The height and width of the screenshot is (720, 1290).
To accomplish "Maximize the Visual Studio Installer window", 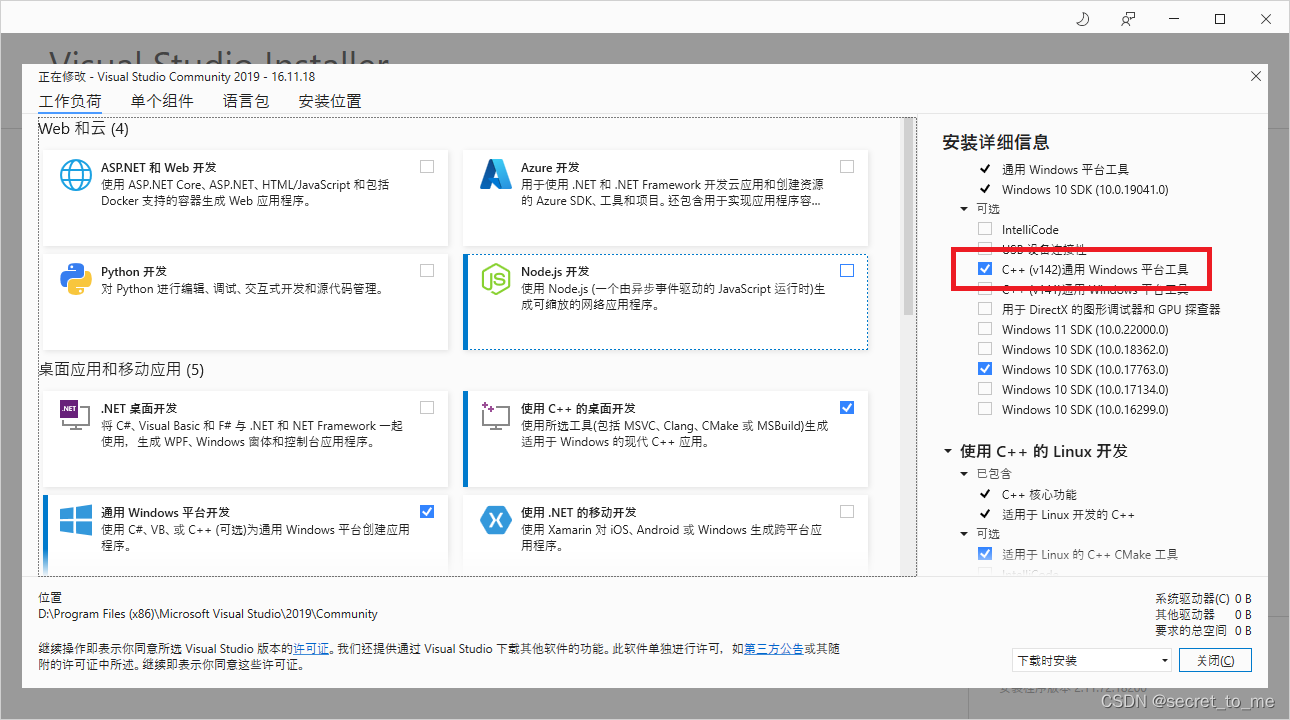I will [x=1220, y=19].
